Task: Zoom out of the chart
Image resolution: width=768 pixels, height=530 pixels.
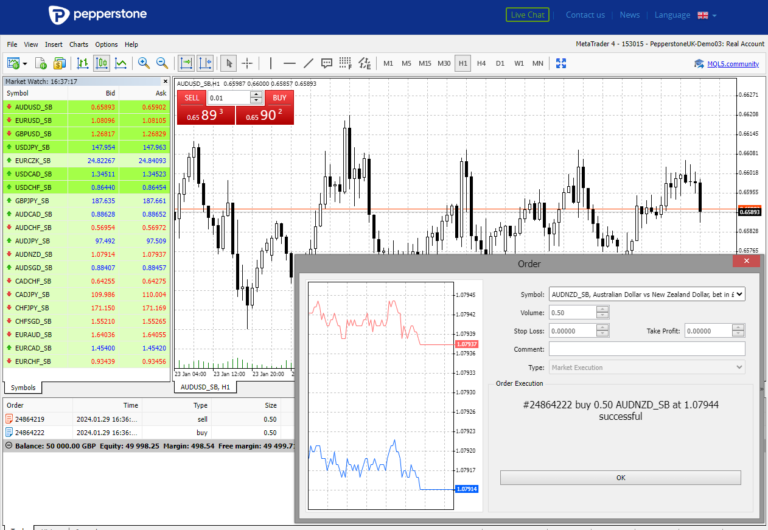Action: [162, 63]
